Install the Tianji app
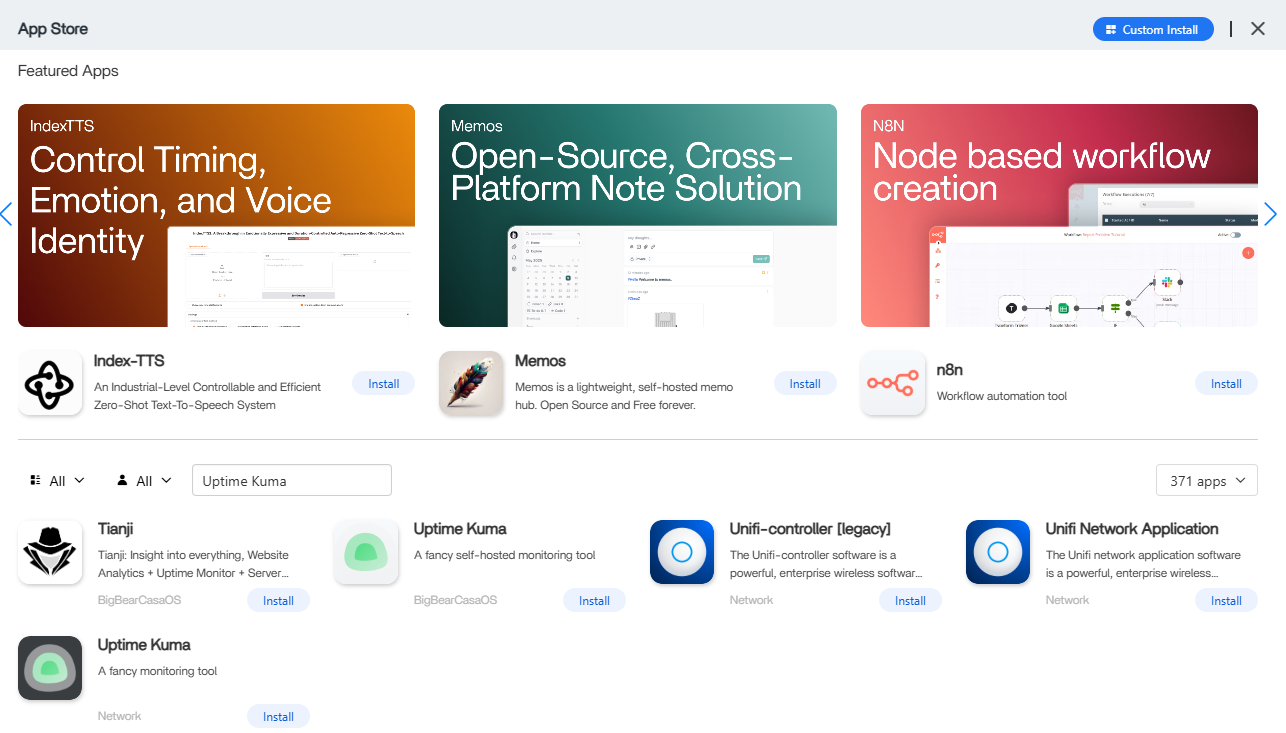The width and height of the screenshot is (1286, 733). (278, 601)
